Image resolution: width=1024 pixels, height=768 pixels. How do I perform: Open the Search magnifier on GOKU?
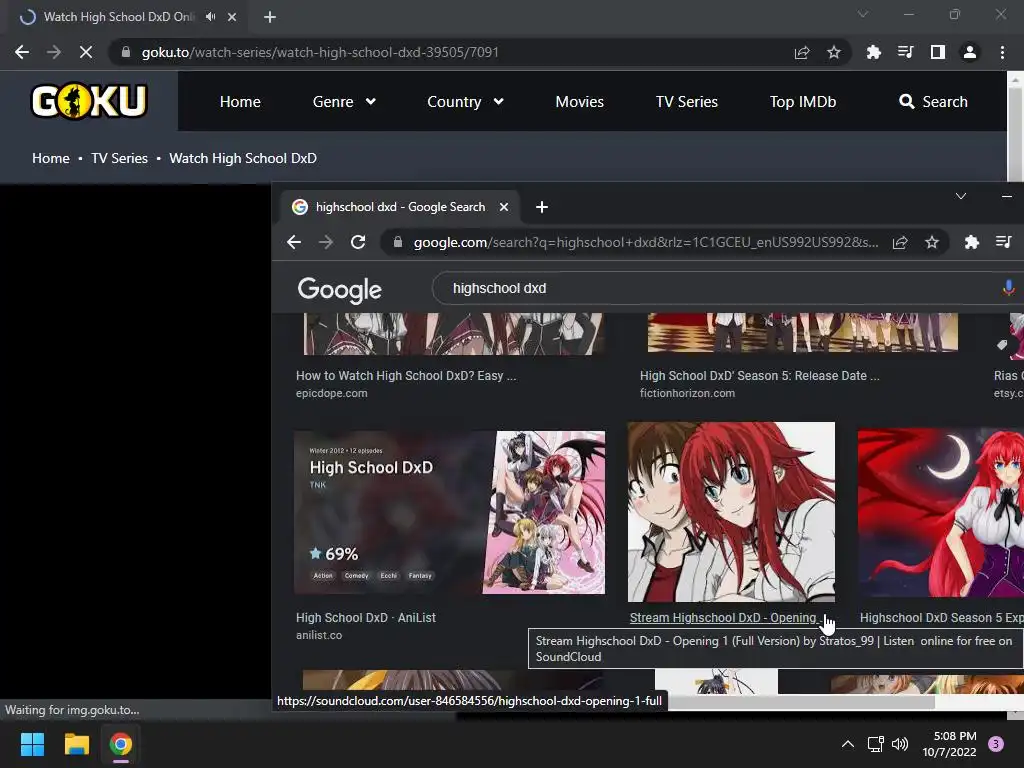[x=933, y=101]
